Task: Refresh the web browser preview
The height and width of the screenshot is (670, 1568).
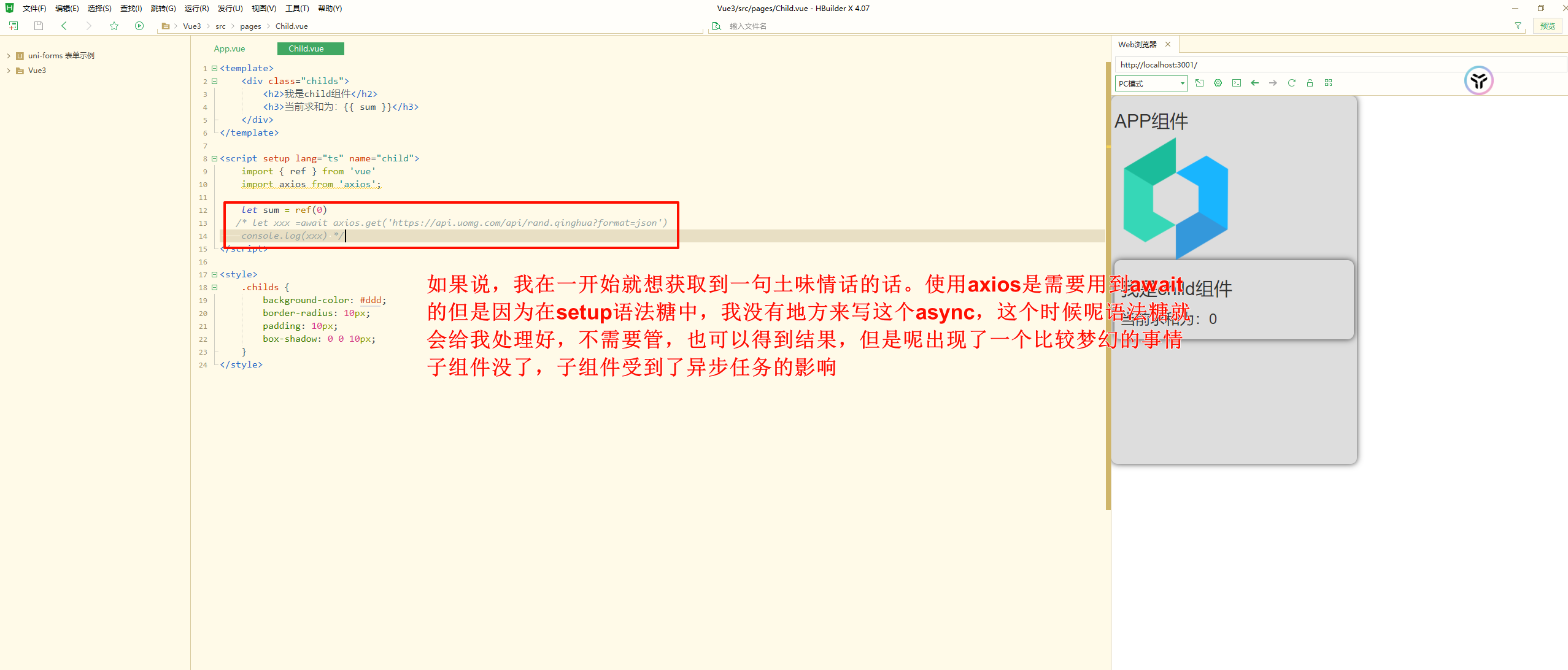Action: (1291, 83)
